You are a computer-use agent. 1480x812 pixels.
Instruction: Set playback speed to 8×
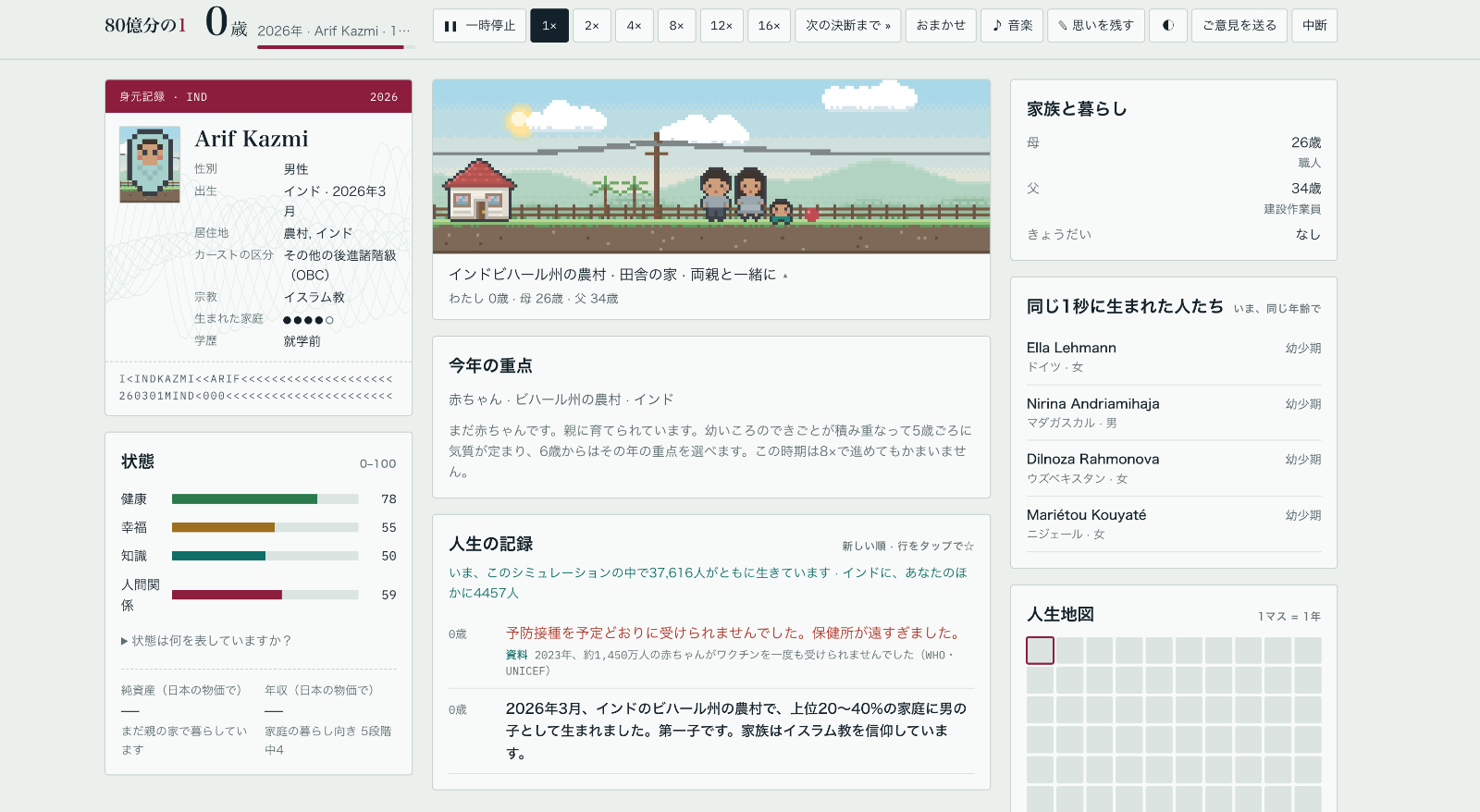point(677,26)
